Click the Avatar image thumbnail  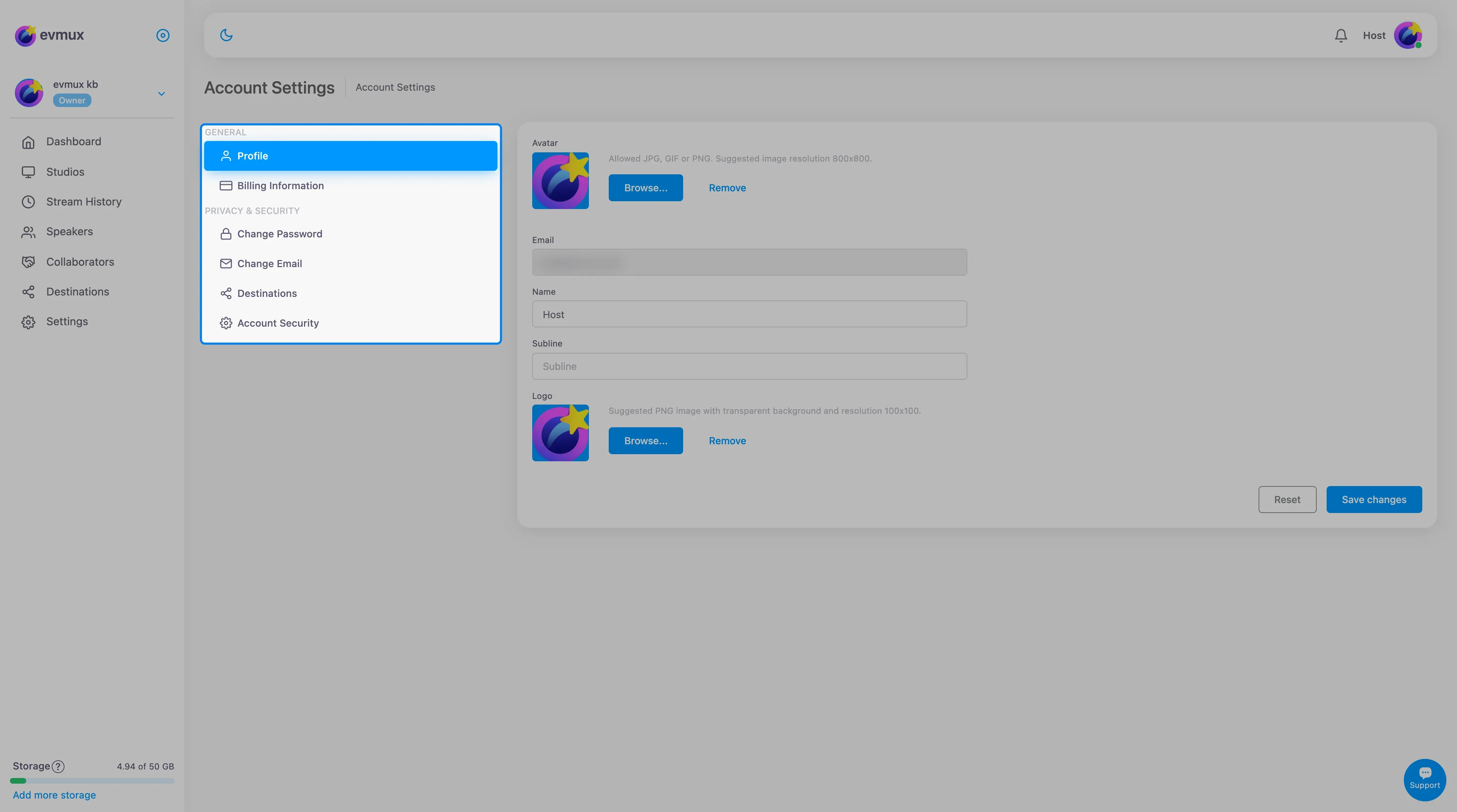point(560,180)
